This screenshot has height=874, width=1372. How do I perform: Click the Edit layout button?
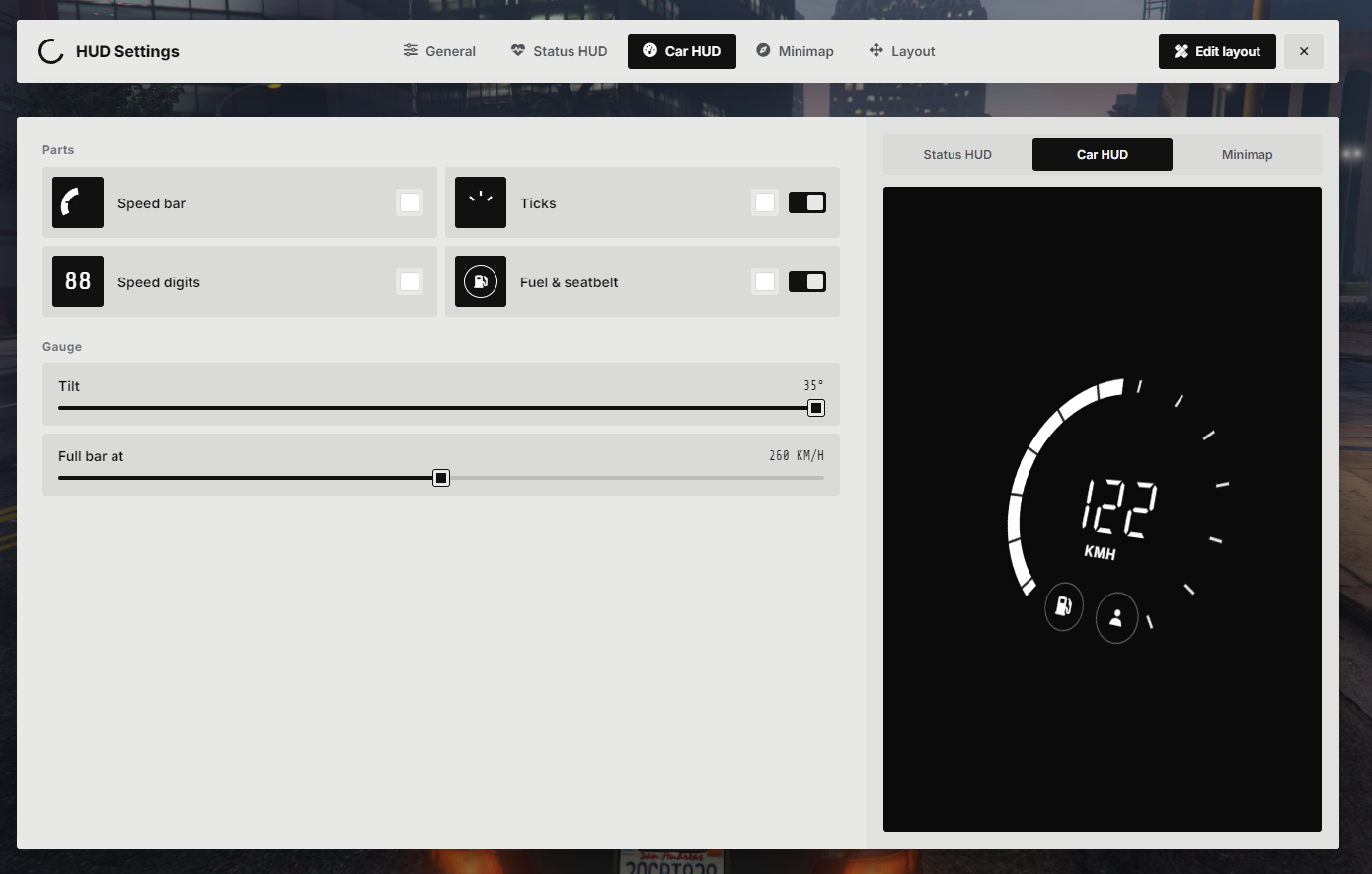tap(1217, 51)
